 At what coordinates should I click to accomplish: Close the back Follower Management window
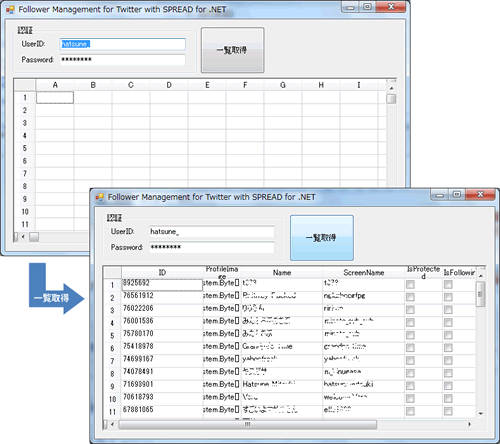pyautogui.click(x=391, y=7)
